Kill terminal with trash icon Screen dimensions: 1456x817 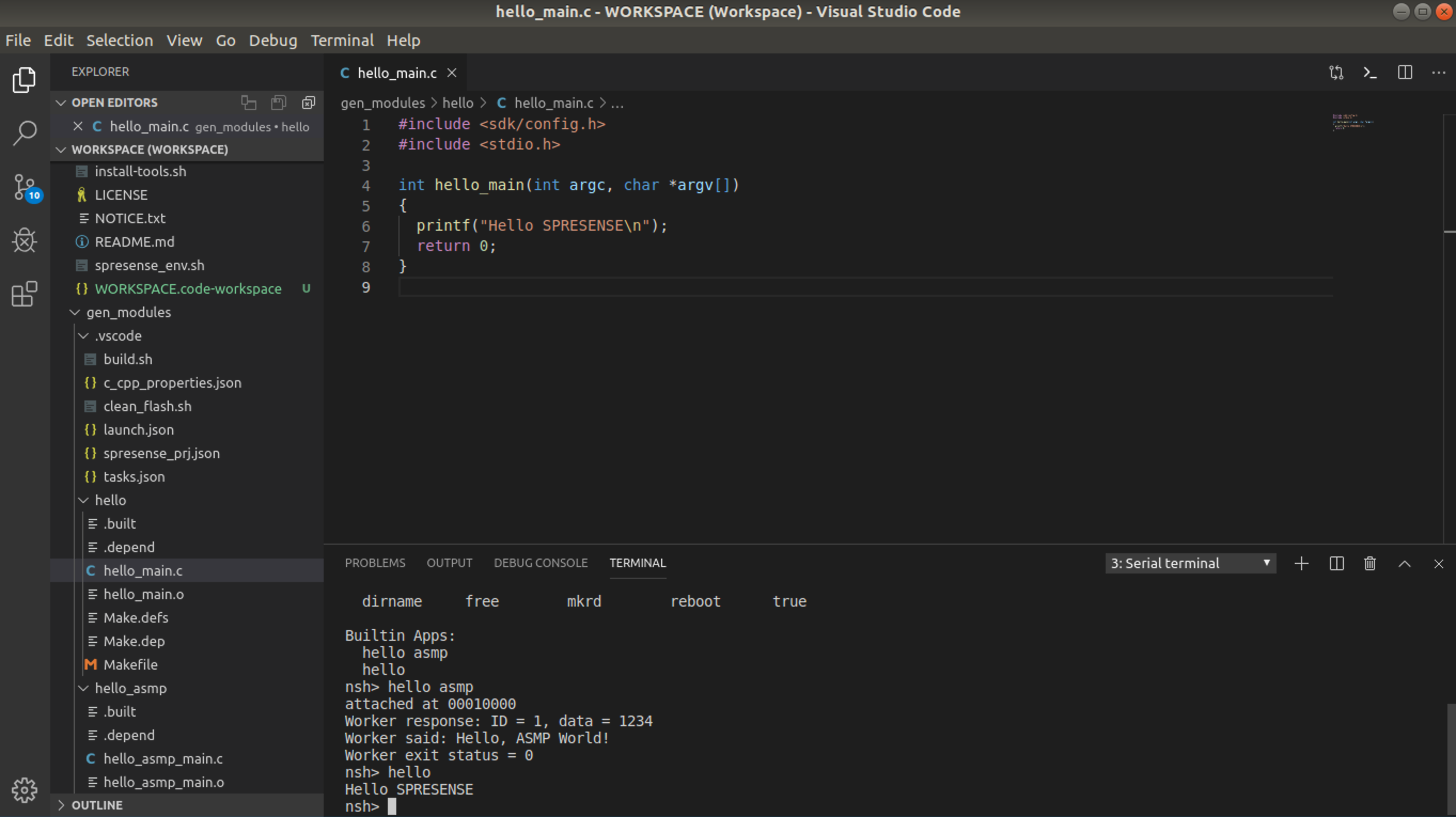click(1369, 563)
